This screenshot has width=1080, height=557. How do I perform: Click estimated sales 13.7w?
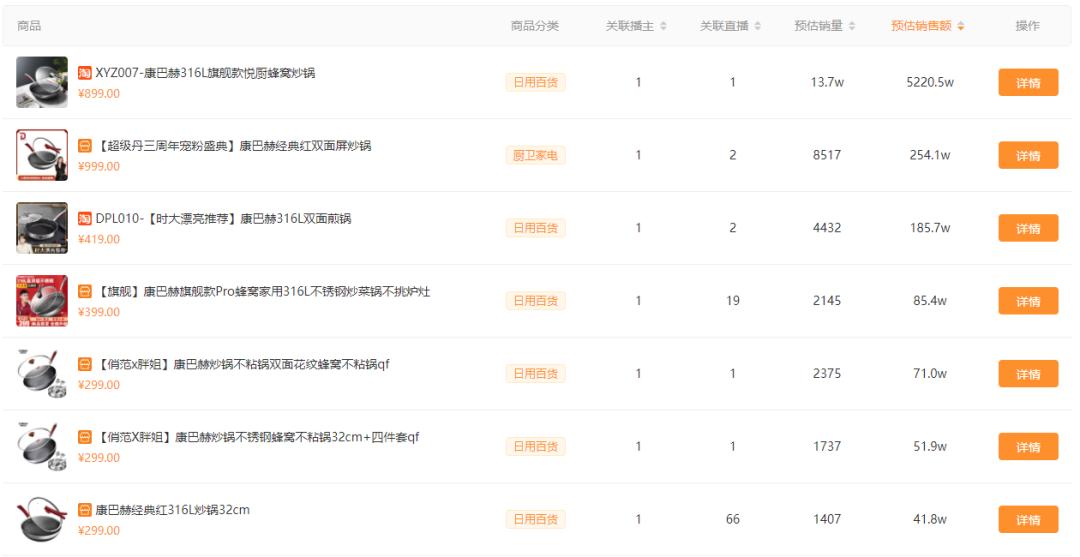point(827,83)
